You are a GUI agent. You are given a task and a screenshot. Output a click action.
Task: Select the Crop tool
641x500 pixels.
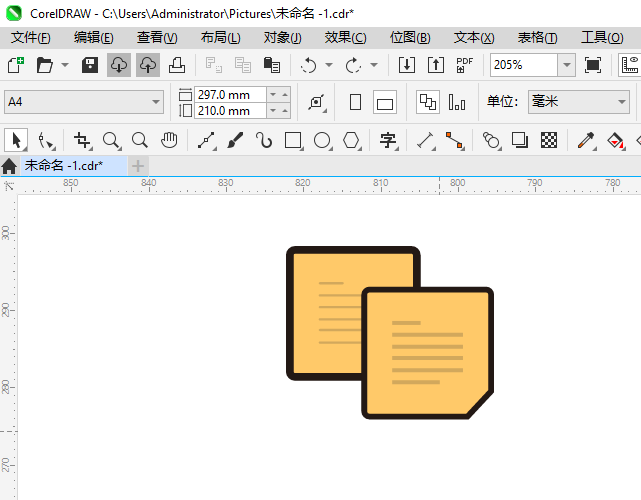click(x=83, y=141)
